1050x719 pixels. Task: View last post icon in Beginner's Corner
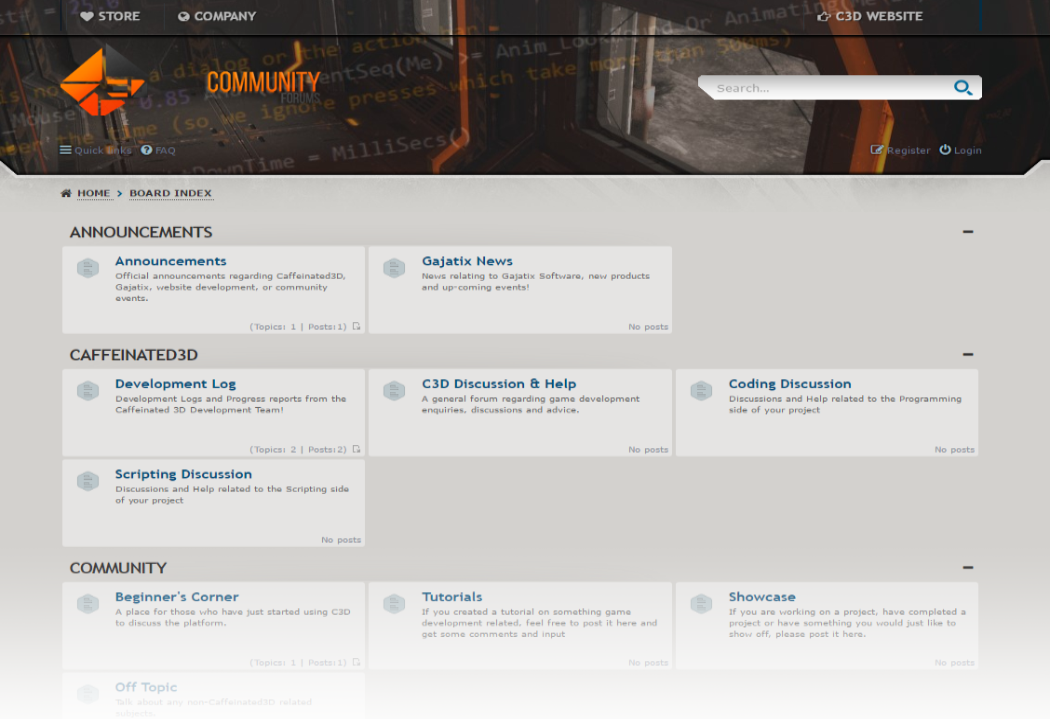pyautogui.click(x=356, y=662)
